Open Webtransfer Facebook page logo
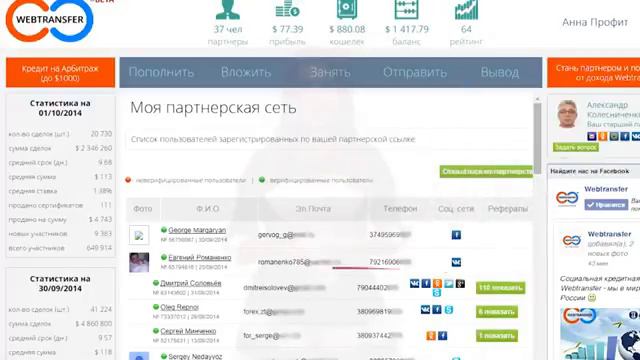Viewport: 640px width, 360px height. coord(567,198)
